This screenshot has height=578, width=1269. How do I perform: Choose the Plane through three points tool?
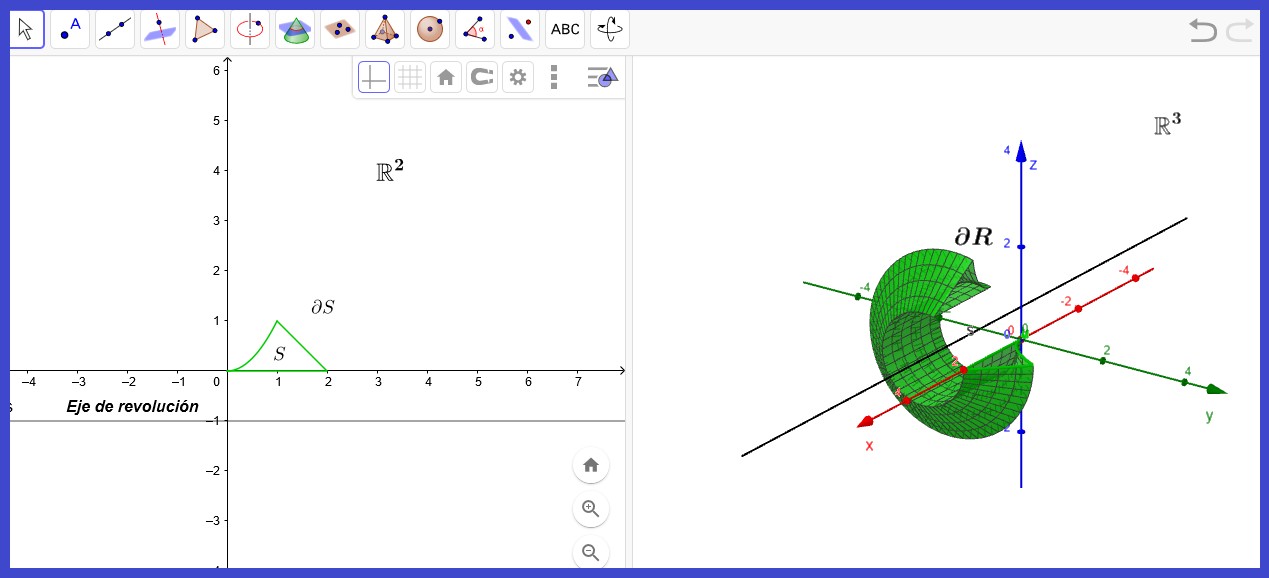[340, 30]
